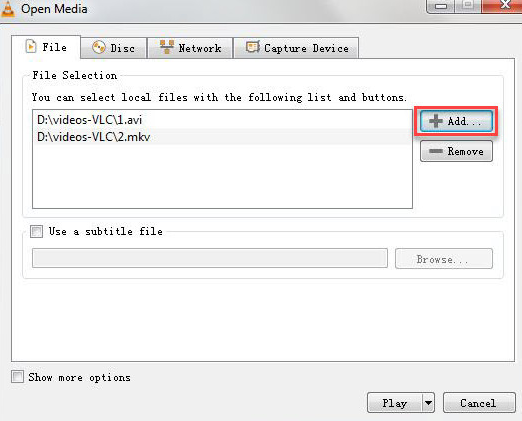Click the Remove button
The image size is (522, 421).
click(456, 151)
